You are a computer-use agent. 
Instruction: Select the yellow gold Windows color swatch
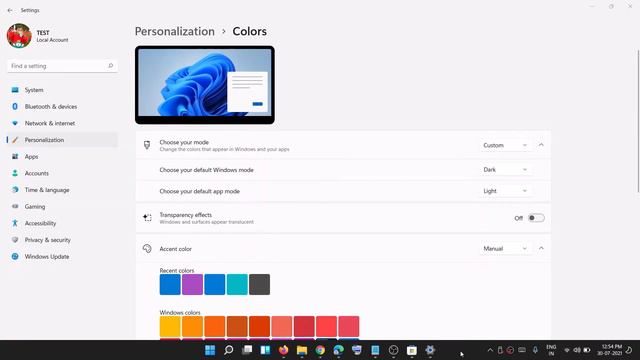(x=170, y=326)
